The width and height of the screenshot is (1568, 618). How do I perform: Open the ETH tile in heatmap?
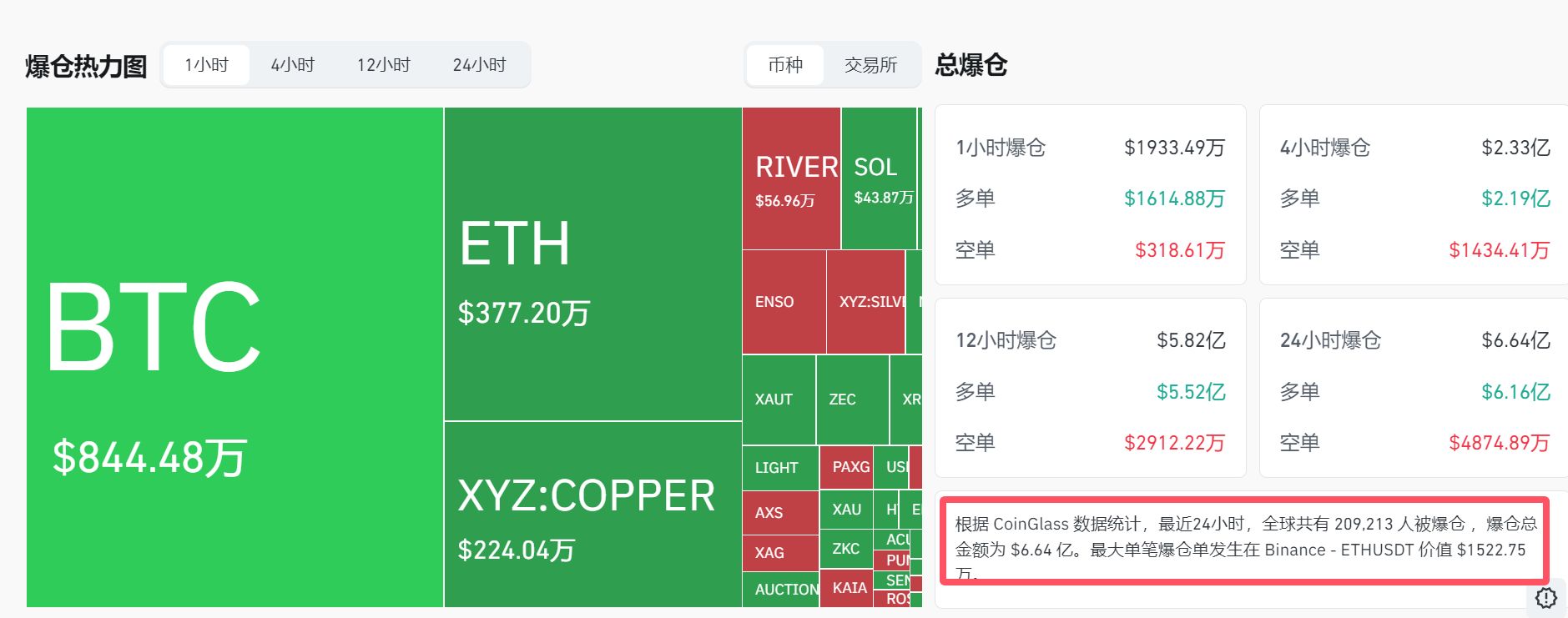click(592, 264)
